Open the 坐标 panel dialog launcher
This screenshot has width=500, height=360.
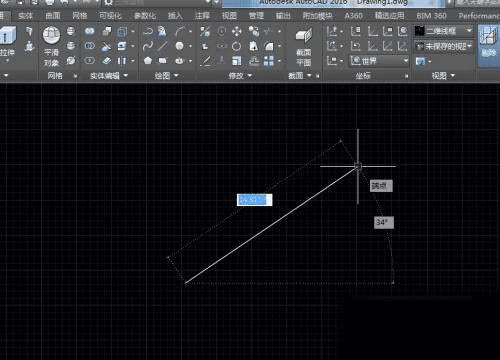tap(407, 76)
